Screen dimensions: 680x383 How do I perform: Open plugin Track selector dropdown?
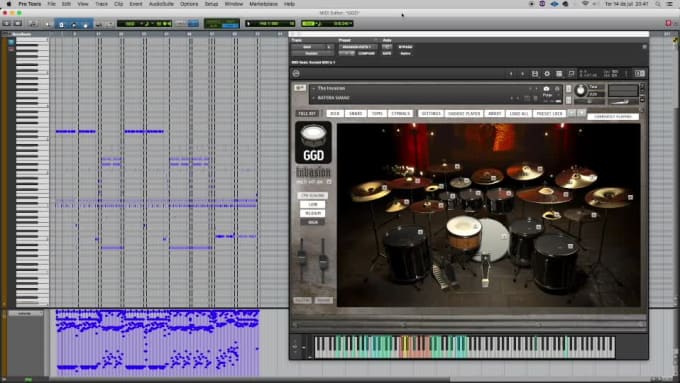(307, 47)
